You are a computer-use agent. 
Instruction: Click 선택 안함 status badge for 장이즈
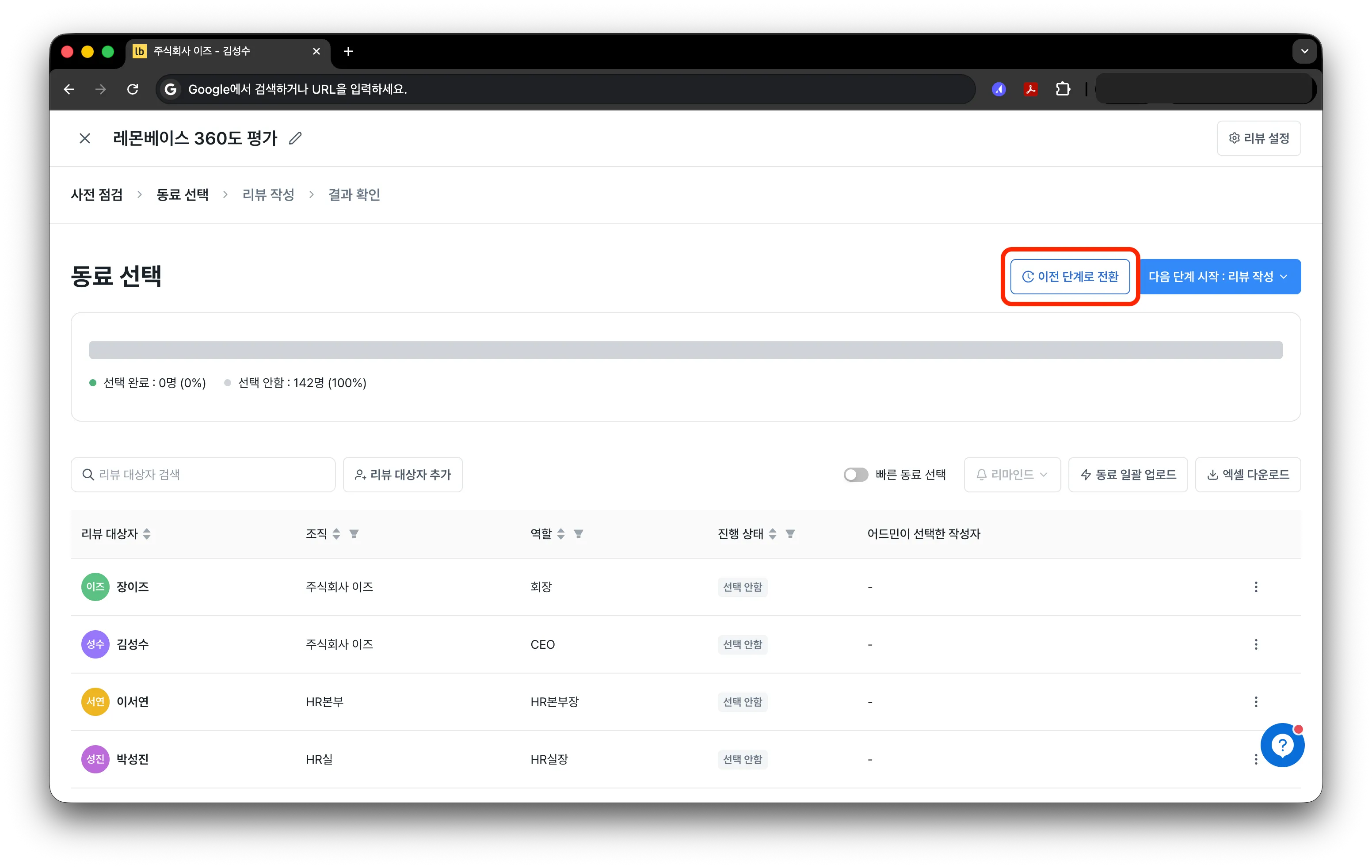743,587
